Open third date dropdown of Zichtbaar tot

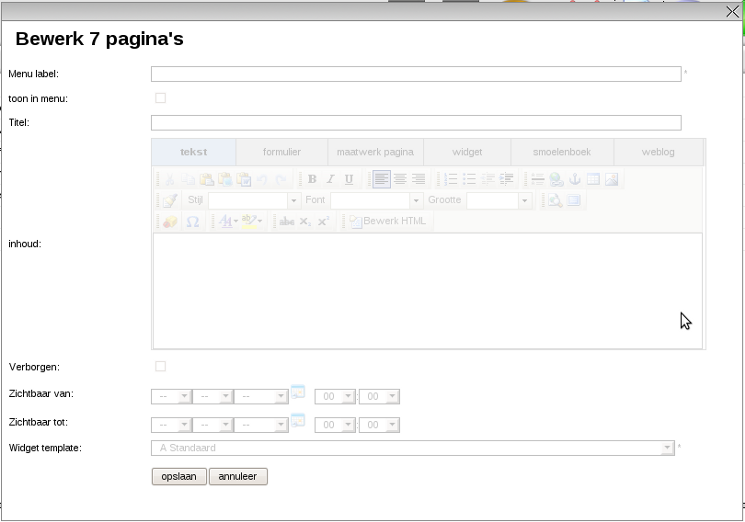point(261,425)
